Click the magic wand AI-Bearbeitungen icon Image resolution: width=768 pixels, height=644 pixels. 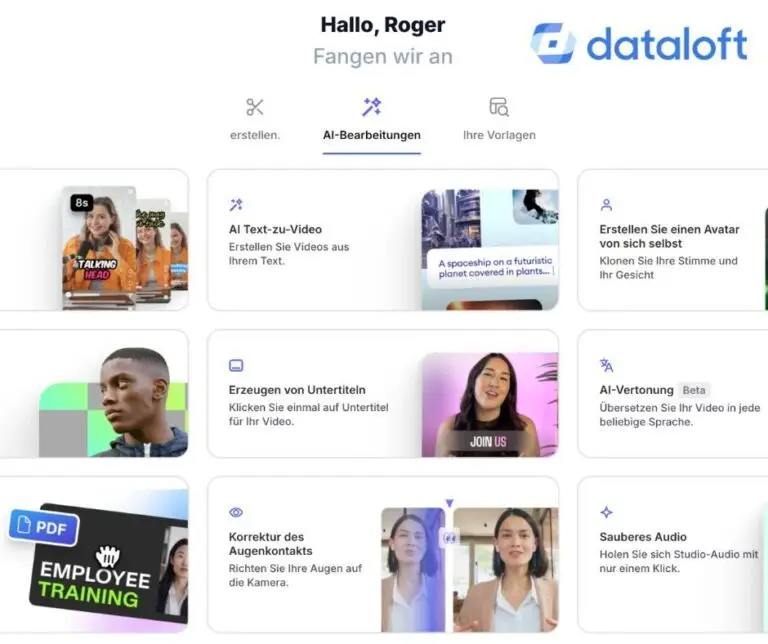point(372,107)
